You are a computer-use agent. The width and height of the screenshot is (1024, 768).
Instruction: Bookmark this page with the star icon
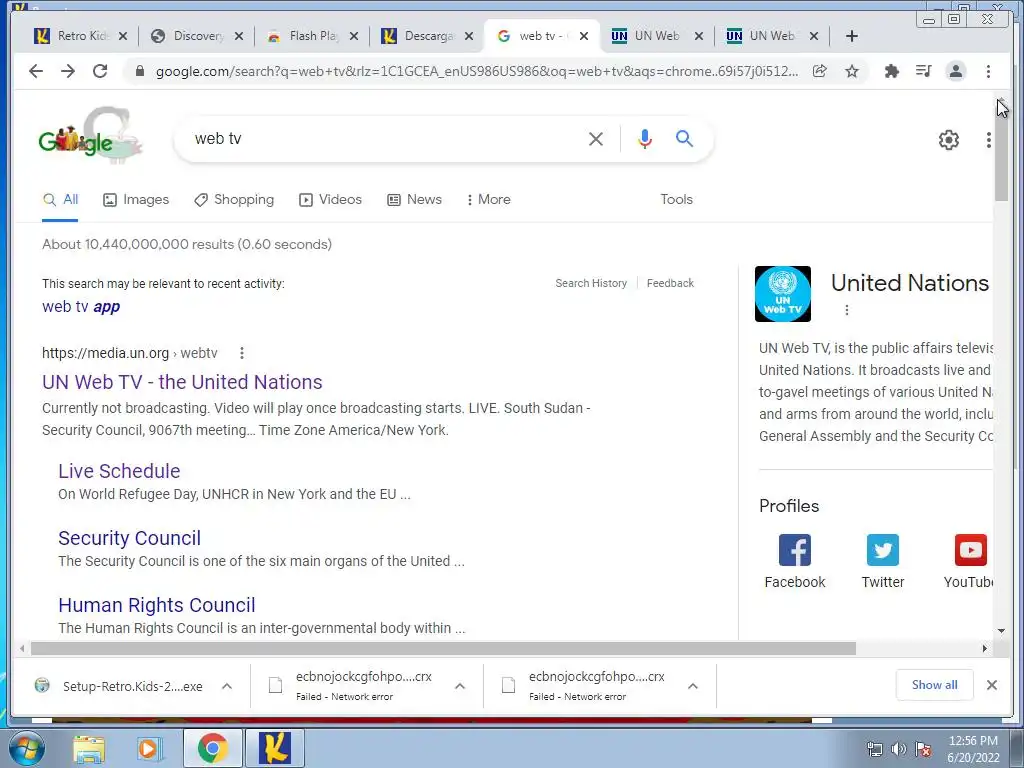(852, 71)
